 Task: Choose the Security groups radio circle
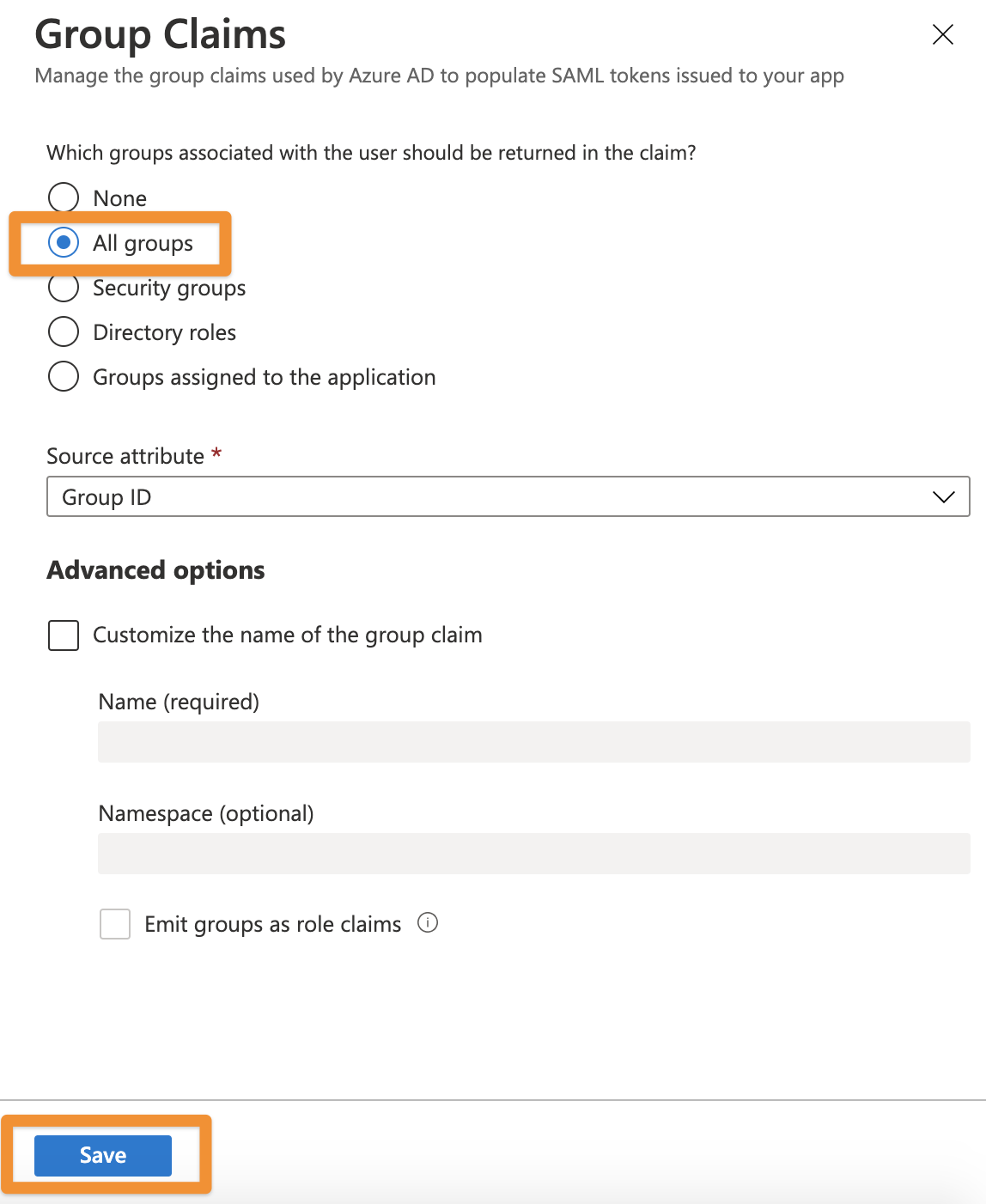tap(64, 287)
